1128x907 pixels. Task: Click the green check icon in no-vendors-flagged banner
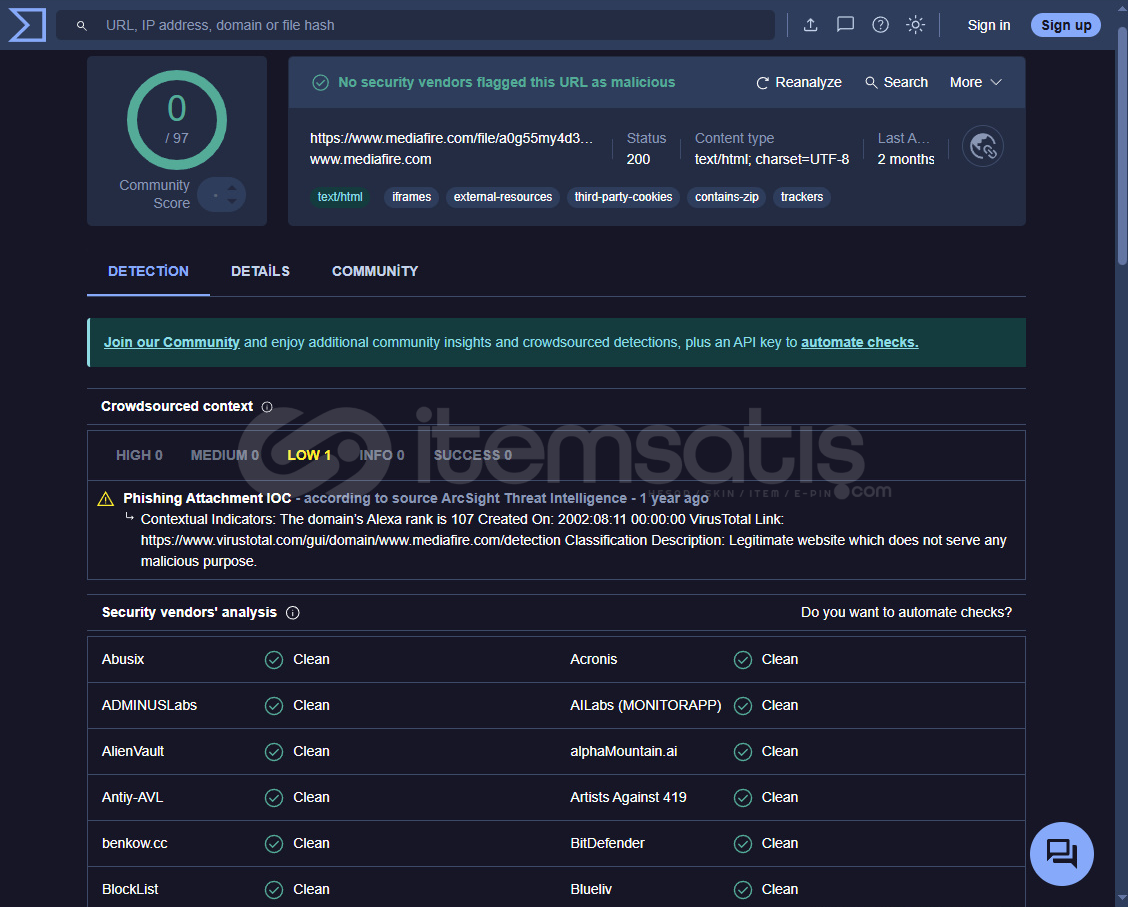(x=321, y=83)
